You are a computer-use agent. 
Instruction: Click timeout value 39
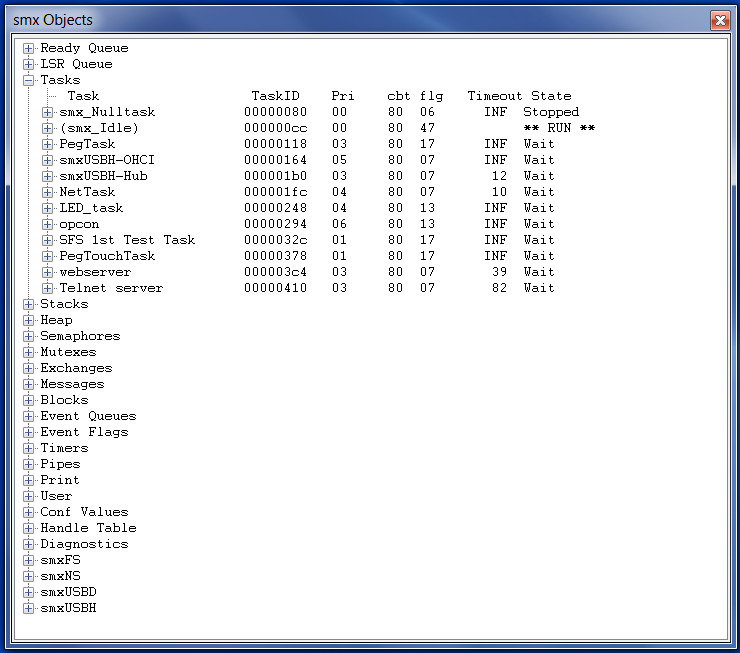[x=499, y=272]
